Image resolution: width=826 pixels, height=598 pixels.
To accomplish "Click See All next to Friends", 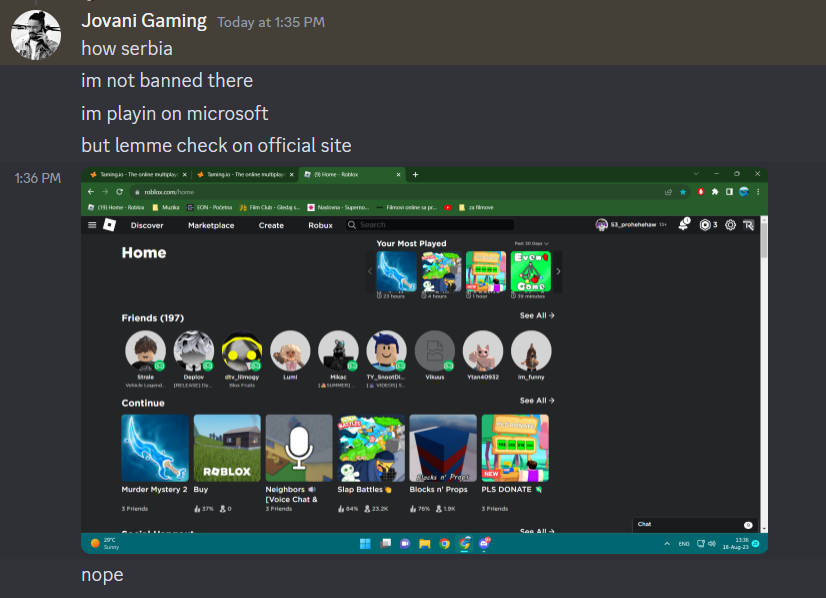I will (x=537, y=316).
